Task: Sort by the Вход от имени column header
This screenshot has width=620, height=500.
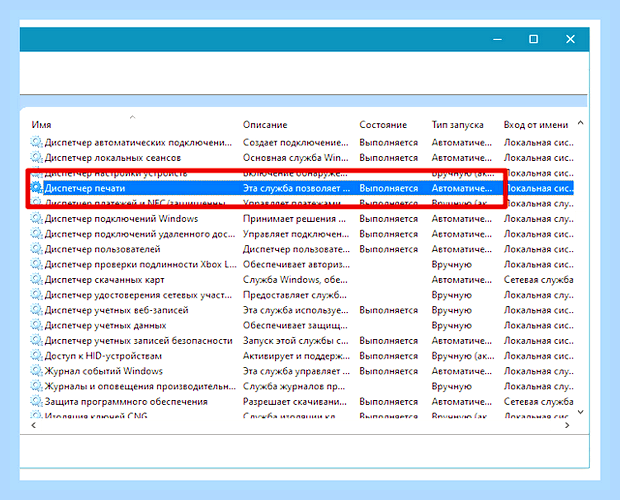Action: coord(536,125)
